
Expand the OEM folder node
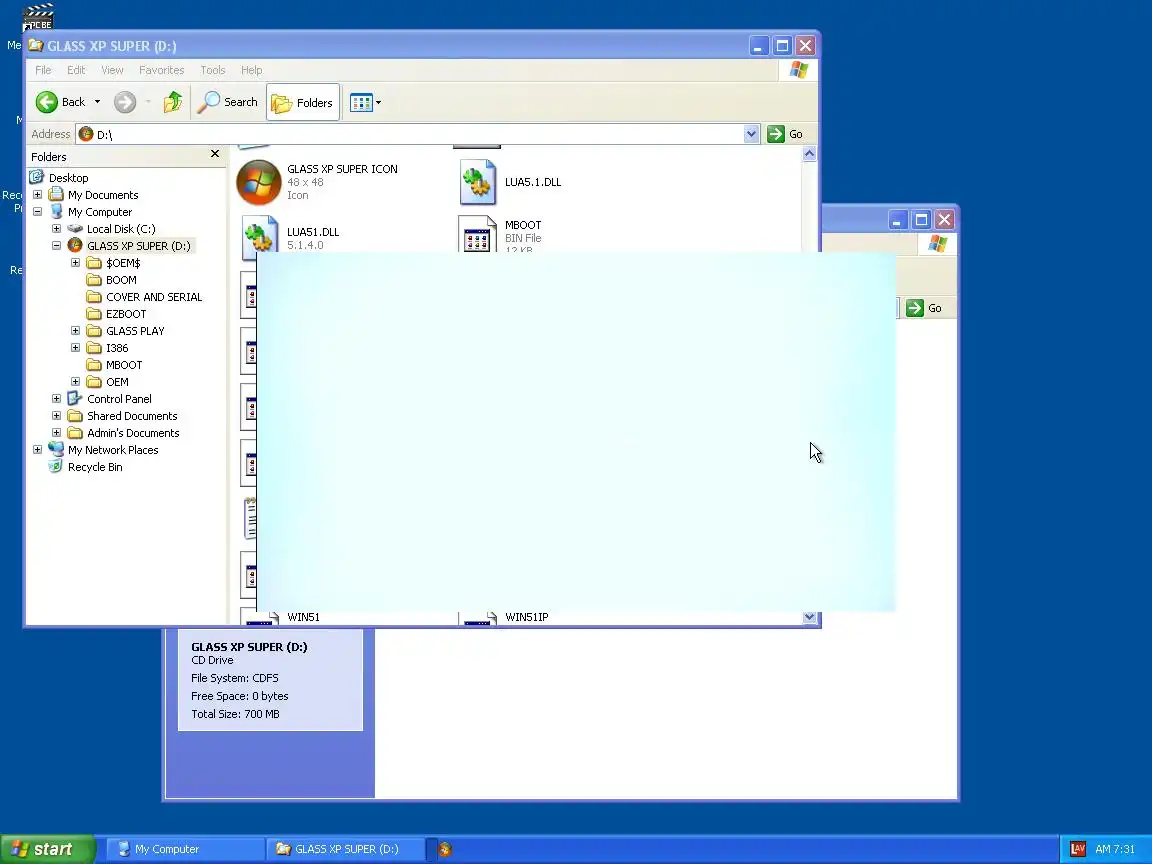[76, 381]
